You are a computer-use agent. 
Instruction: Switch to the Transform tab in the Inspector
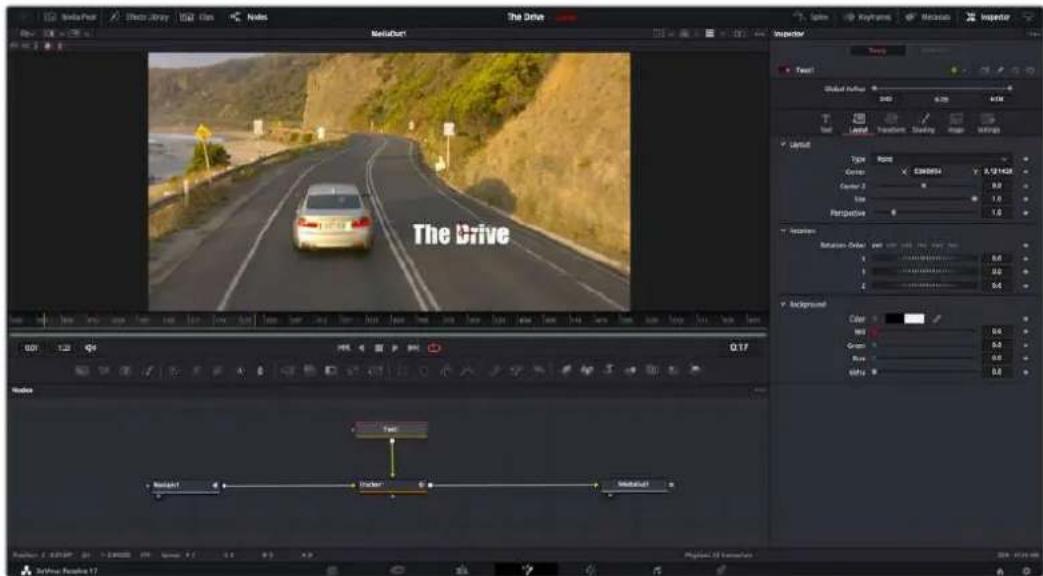click(x=891, y=122)
